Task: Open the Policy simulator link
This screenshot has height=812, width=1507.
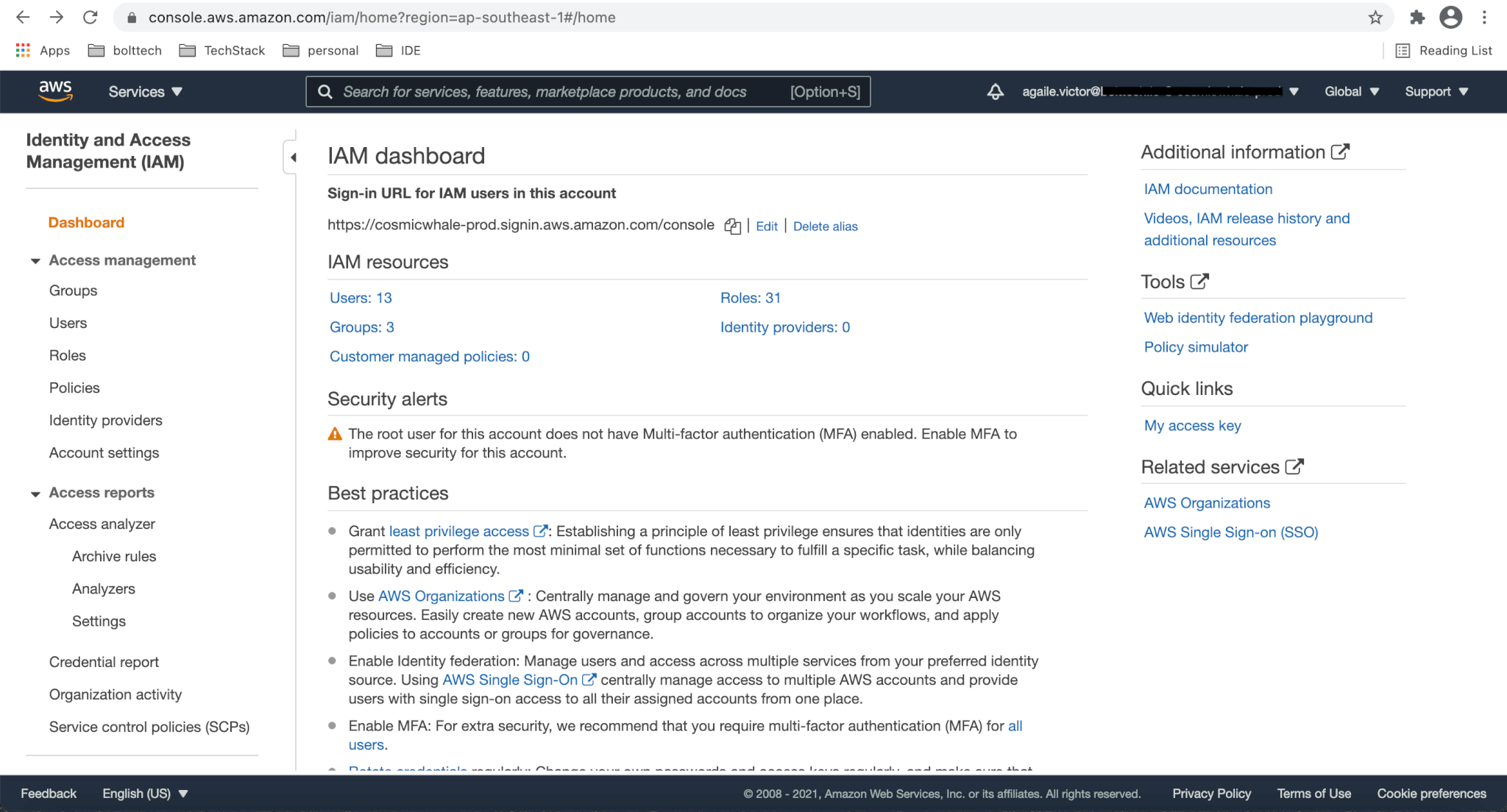Action: tap(1196, 347)
